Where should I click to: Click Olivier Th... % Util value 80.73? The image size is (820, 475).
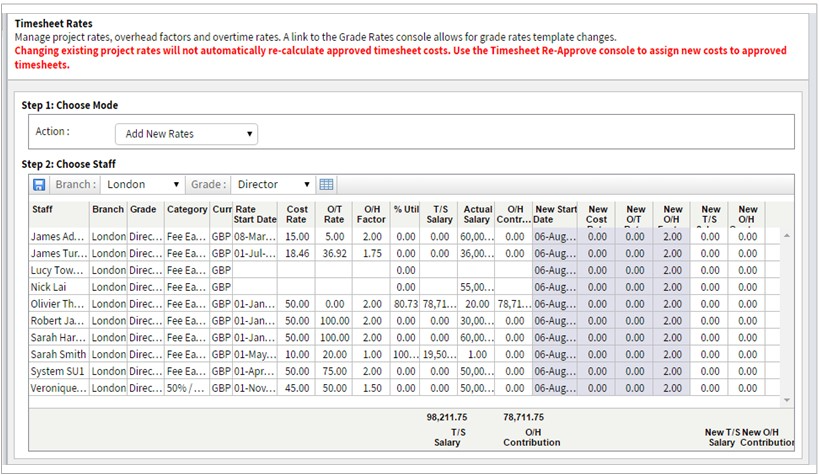[x=406, y=304]
